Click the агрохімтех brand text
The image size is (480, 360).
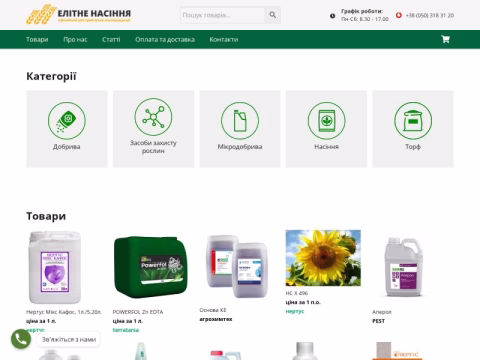coord(216,319)
